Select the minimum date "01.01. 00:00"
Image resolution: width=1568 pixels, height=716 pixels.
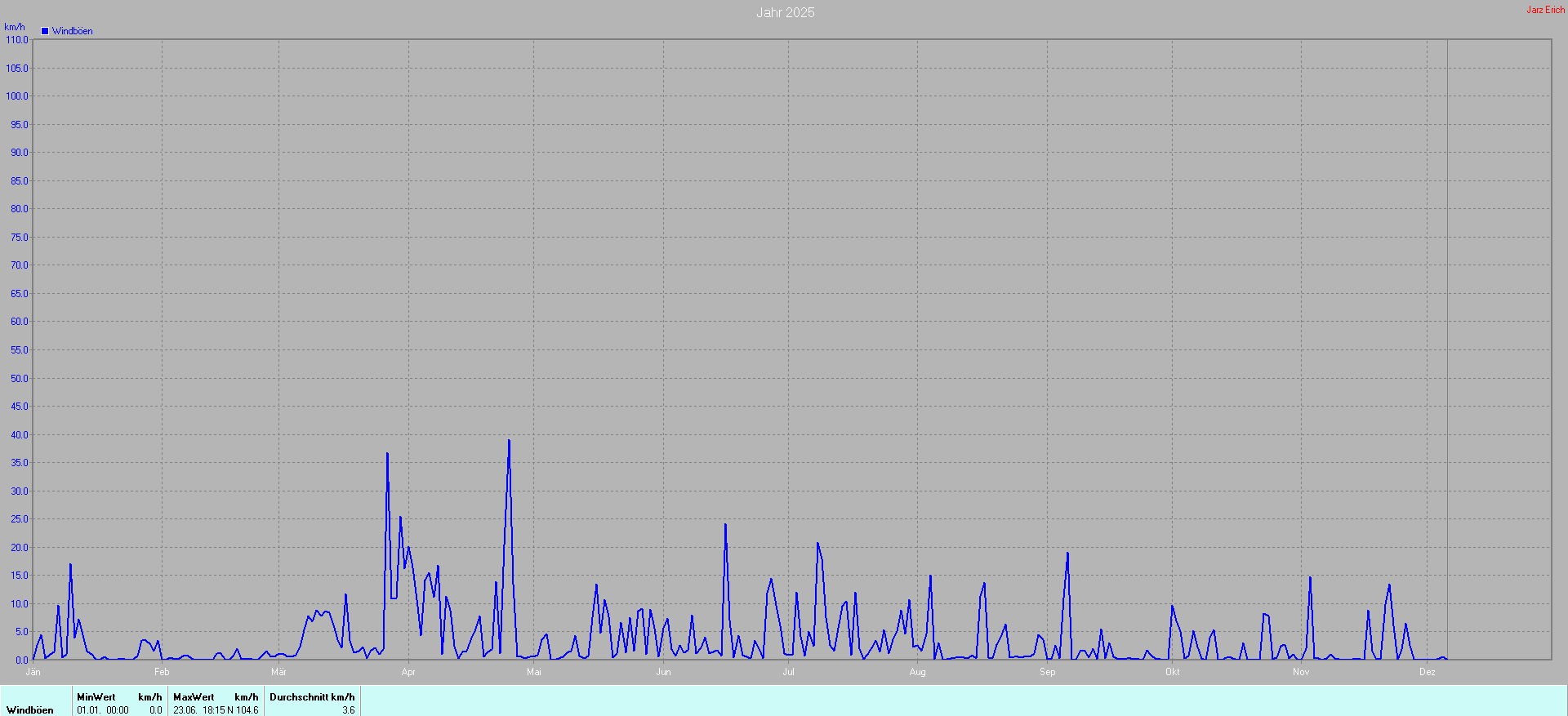[103, 710]
